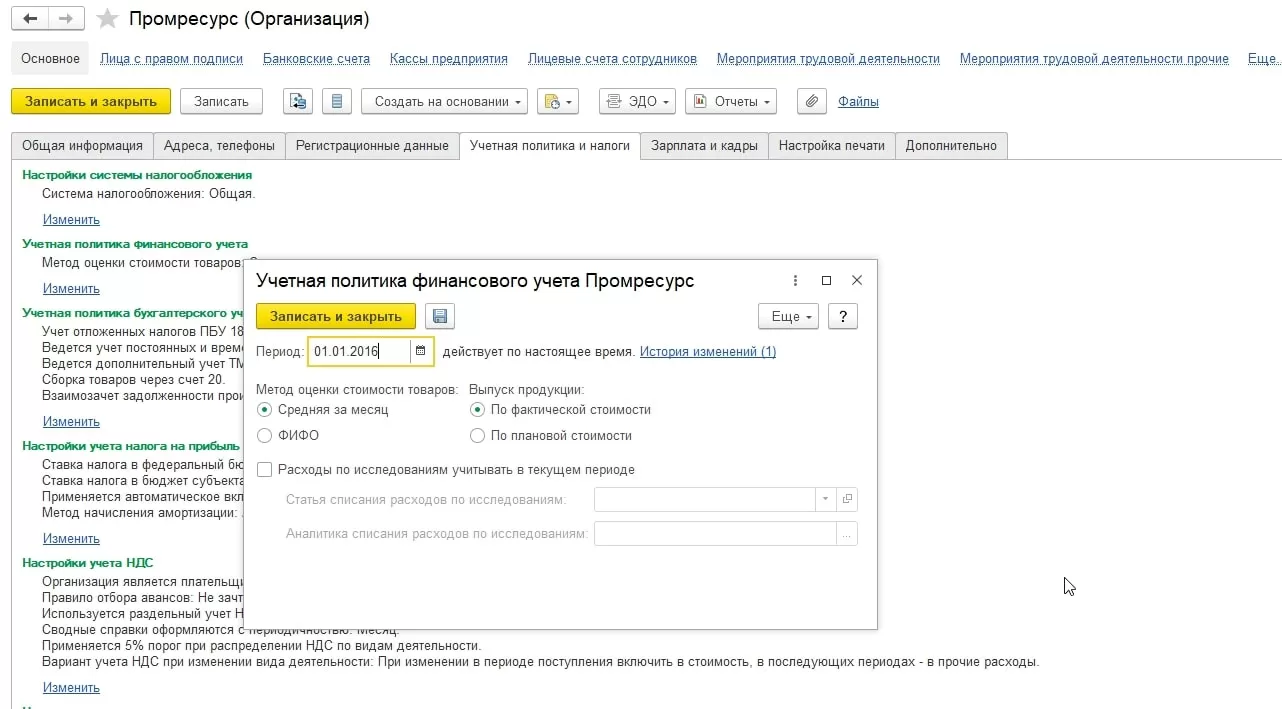
Task: Open the Регистрационные данные tab
Action: [x=372, y=145]
